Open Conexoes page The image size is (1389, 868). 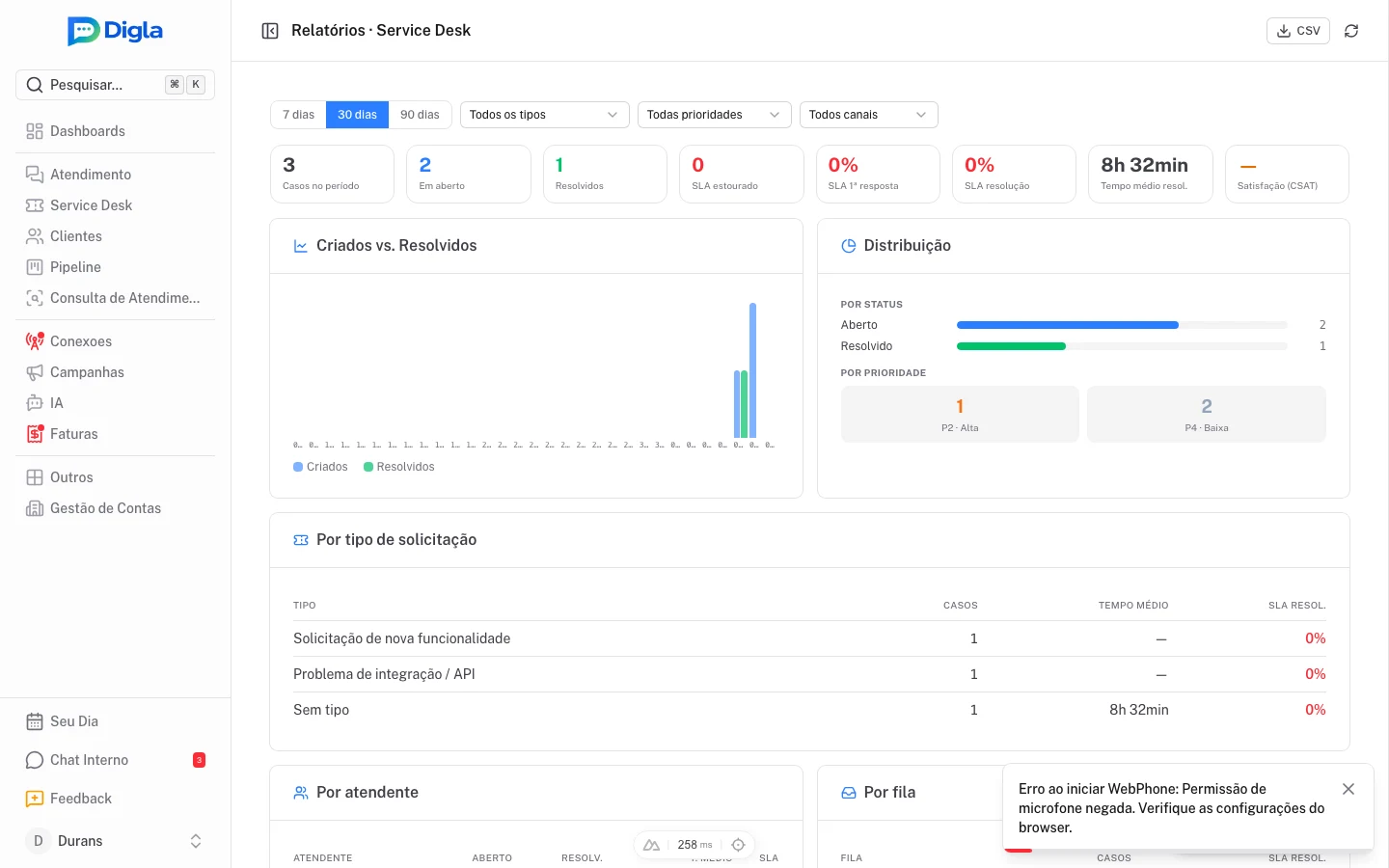(115, 341)
